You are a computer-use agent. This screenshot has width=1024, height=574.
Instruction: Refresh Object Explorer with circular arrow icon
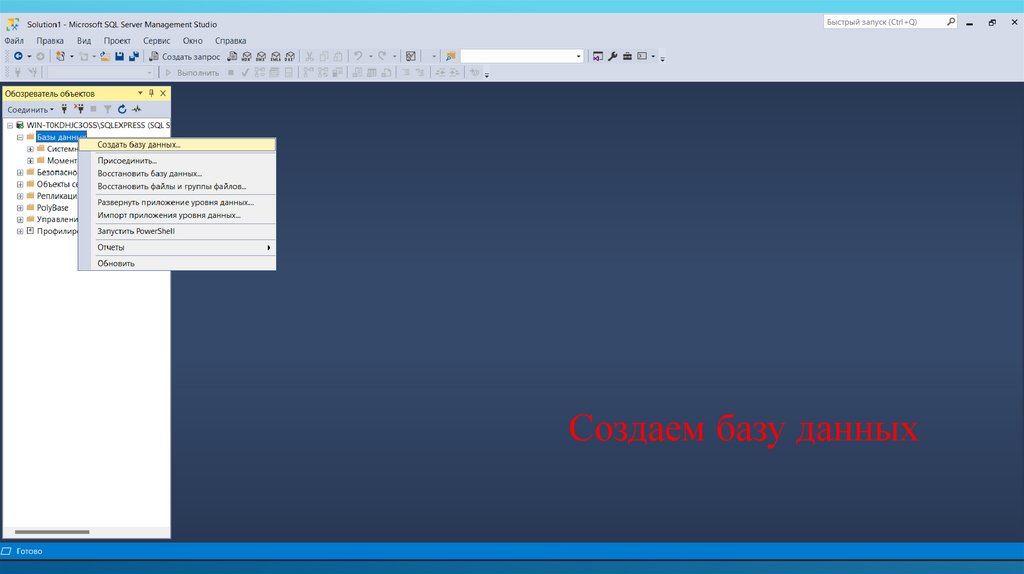(x=122, y=109)
